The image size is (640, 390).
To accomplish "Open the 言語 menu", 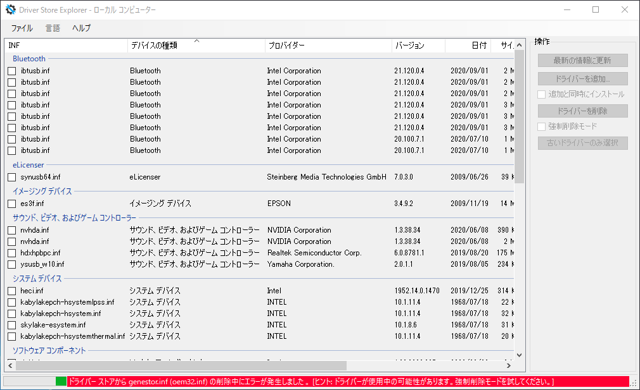I will click(53, 28).
